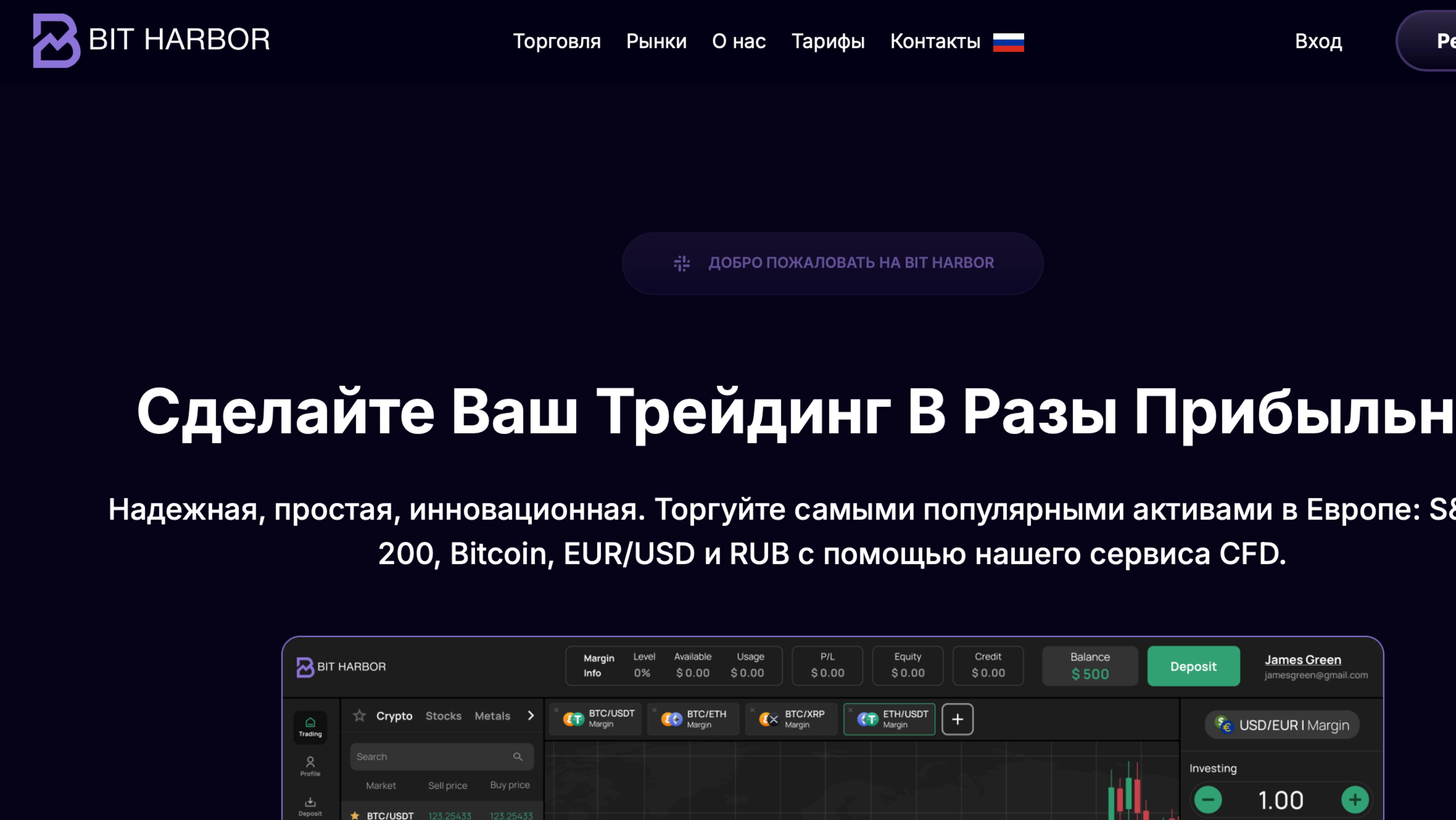Open the Рынки menu item
This screenshot has width=1456, height=820.
(x=656, y=41)
